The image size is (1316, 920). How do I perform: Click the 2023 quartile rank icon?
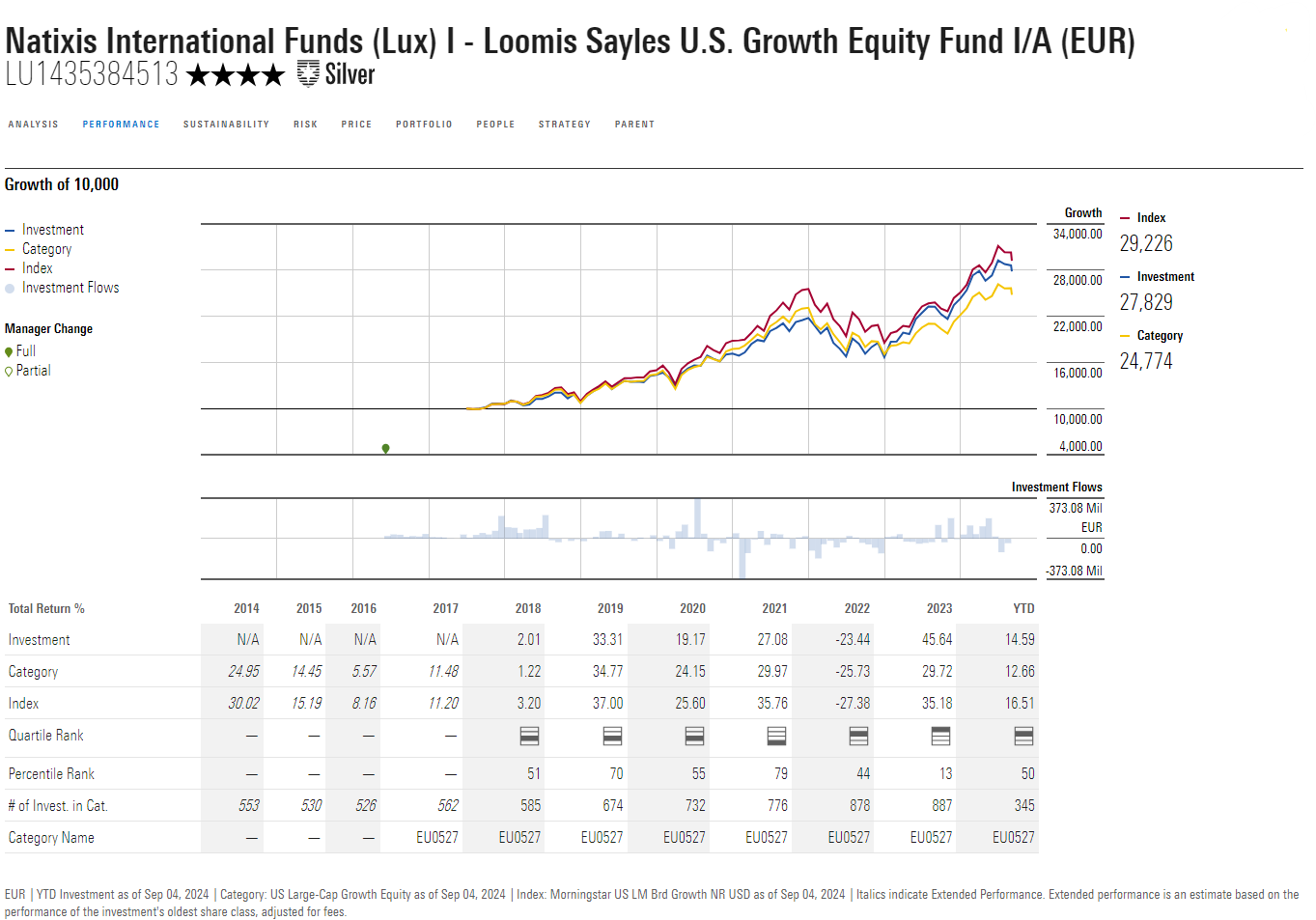(x=940, y=737)
